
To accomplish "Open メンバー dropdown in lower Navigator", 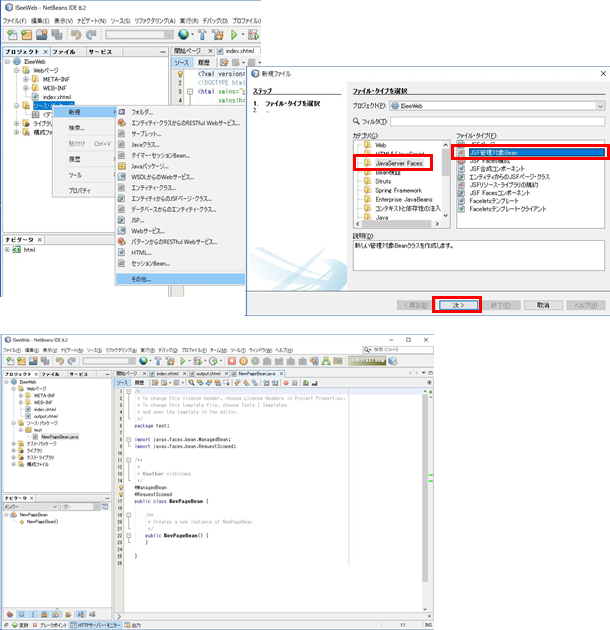I will click(x=31, y=506).
